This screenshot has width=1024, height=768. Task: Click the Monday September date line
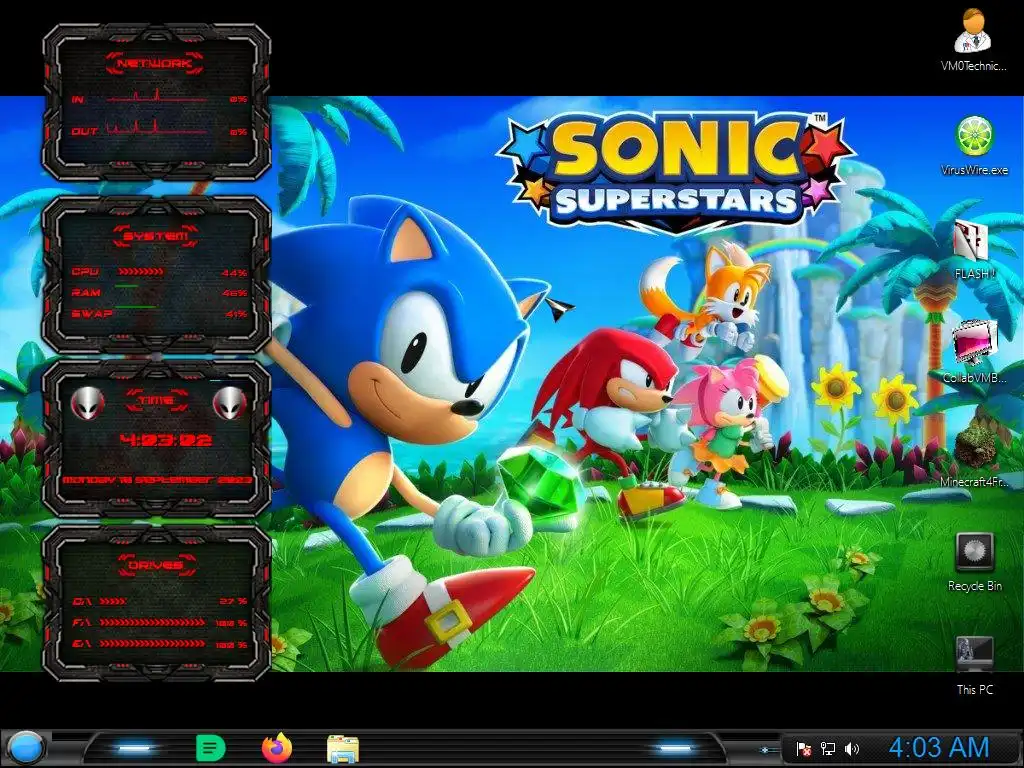click(157, 480)
